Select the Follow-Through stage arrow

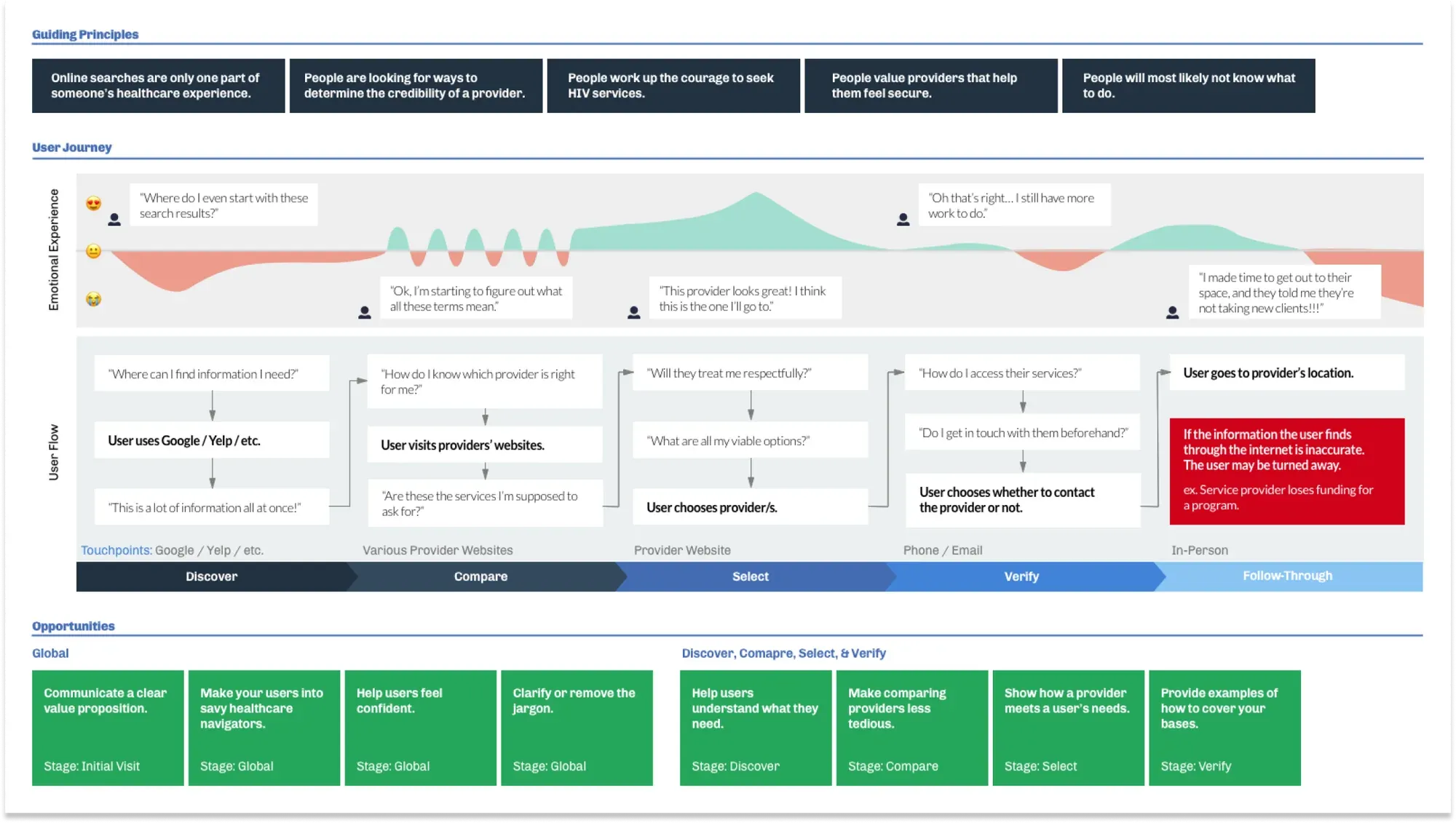click(1288, 576)
